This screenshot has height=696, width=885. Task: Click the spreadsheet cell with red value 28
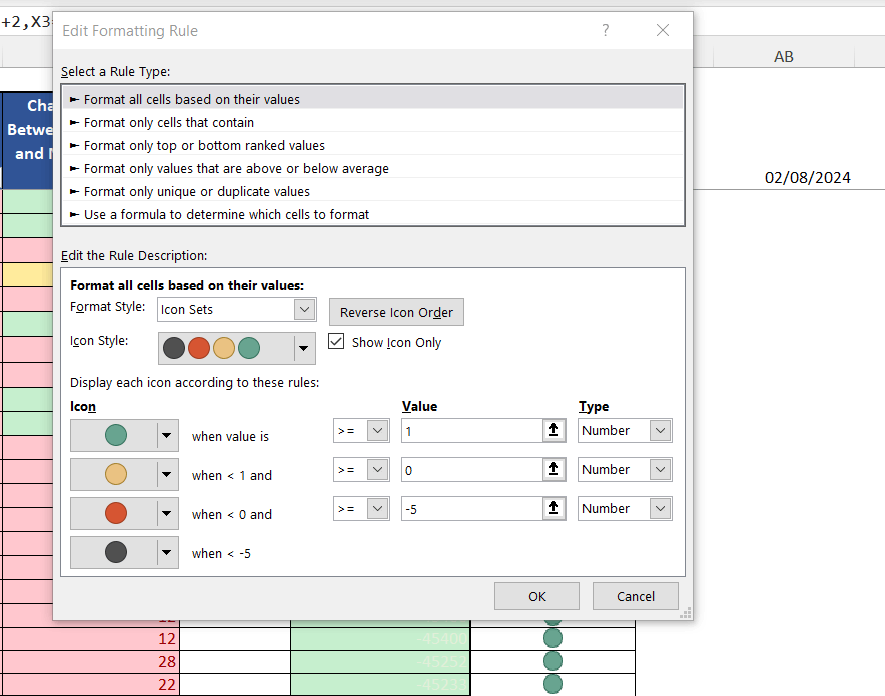pos(91,662)
